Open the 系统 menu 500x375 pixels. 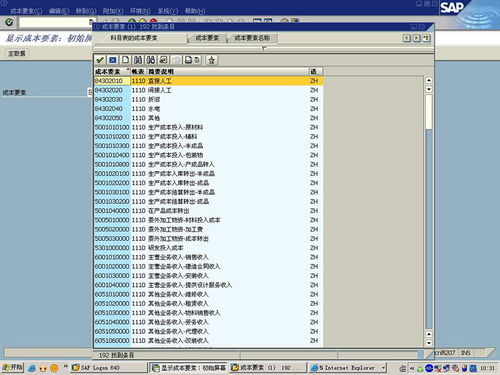(168, 11)
